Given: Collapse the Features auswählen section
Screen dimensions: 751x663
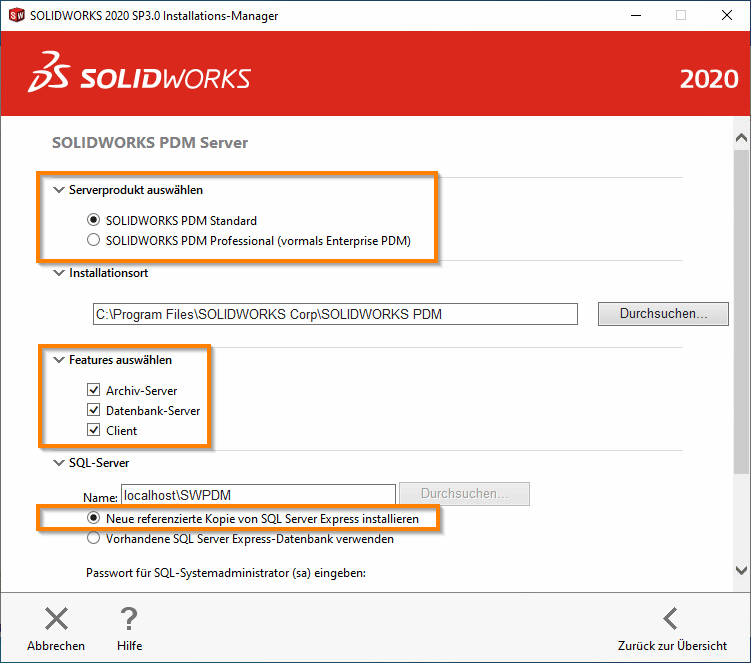Looking at the screenshot, I should tap(59, 360).
